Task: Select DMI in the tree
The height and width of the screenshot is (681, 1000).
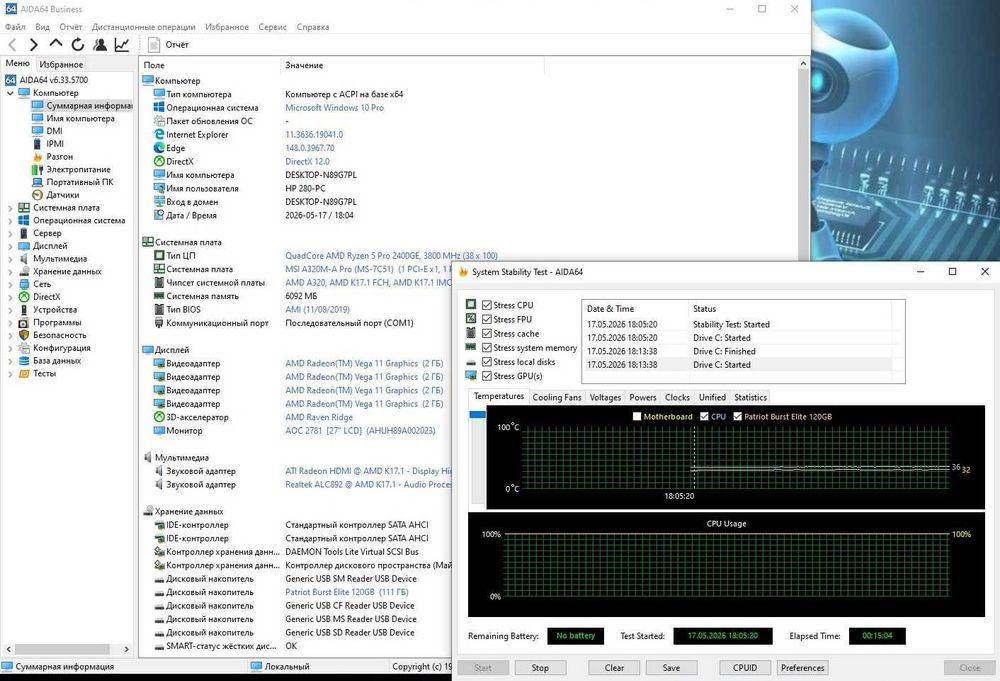Action: pos(54,131)
